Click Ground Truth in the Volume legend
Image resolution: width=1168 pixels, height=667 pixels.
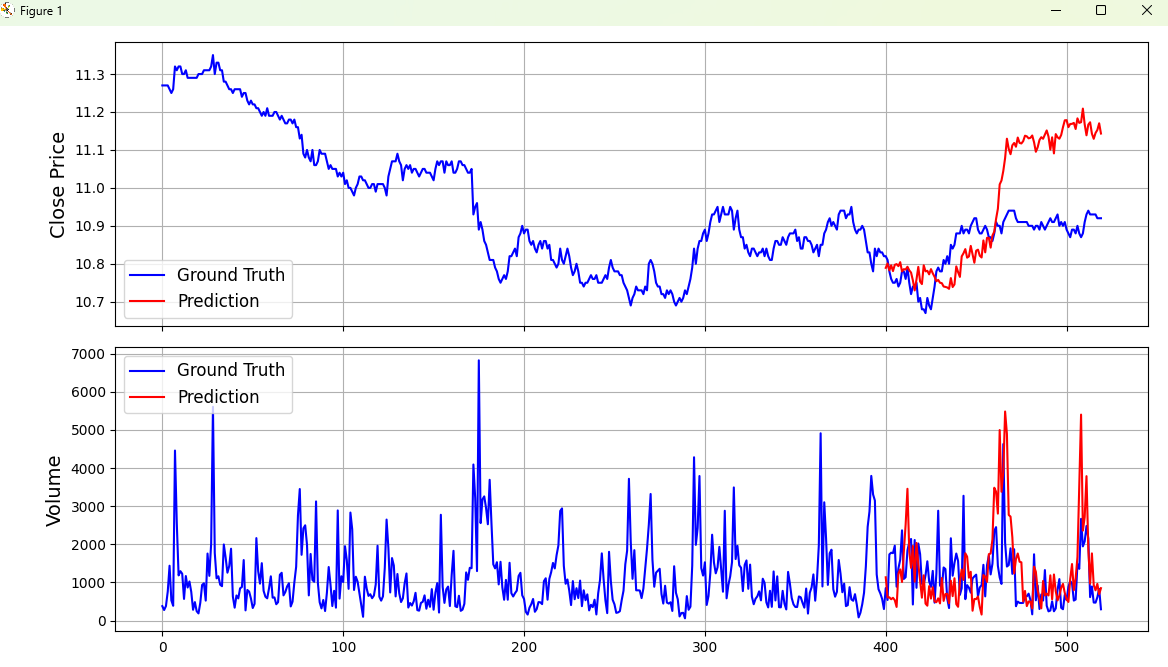coord(231,370)
